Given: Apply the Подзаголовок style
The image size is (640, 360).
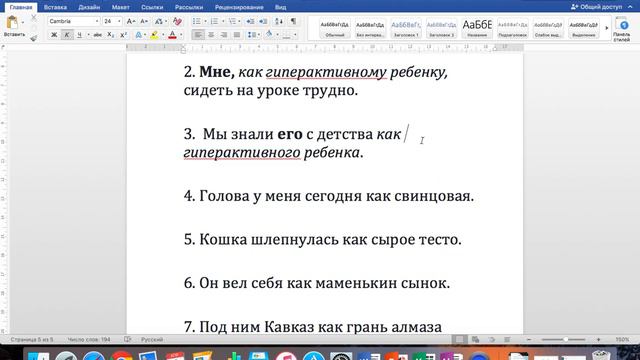Looking at the screenshot, I should tap(512, 29).
